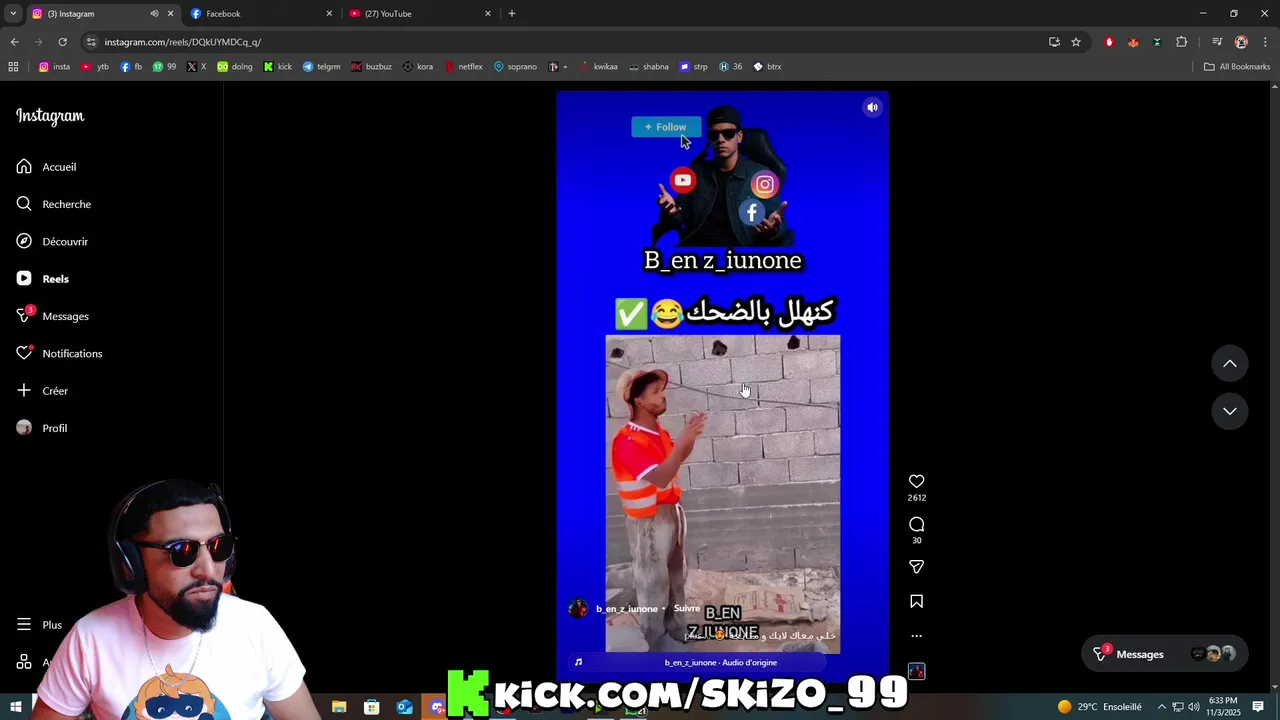
Task: Open reel more options three dots
Action: [x=916, y=636]
